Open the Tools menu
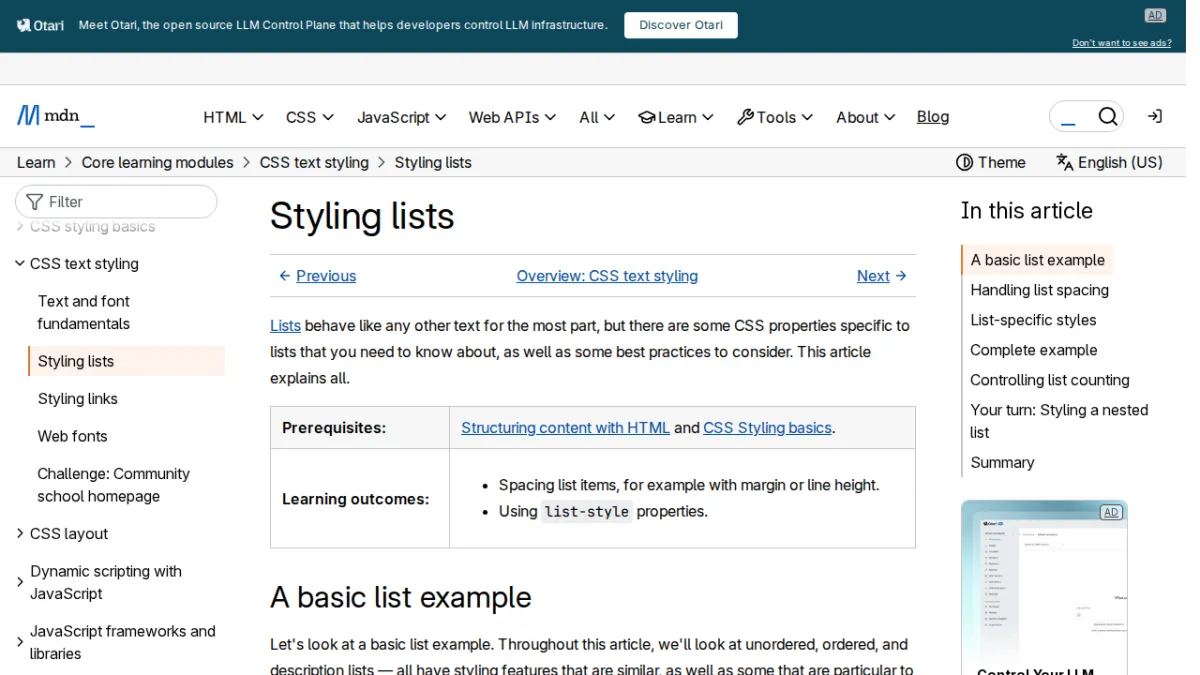The width and height of the screenshot is (1200, 675). pyautogui.click(x=775, y=117)
